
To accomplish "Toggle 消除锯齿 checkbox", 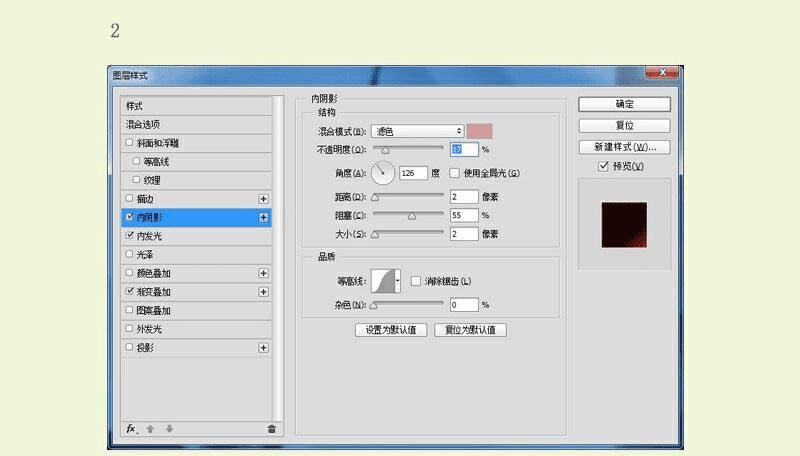I will click(x=416, y=281).
